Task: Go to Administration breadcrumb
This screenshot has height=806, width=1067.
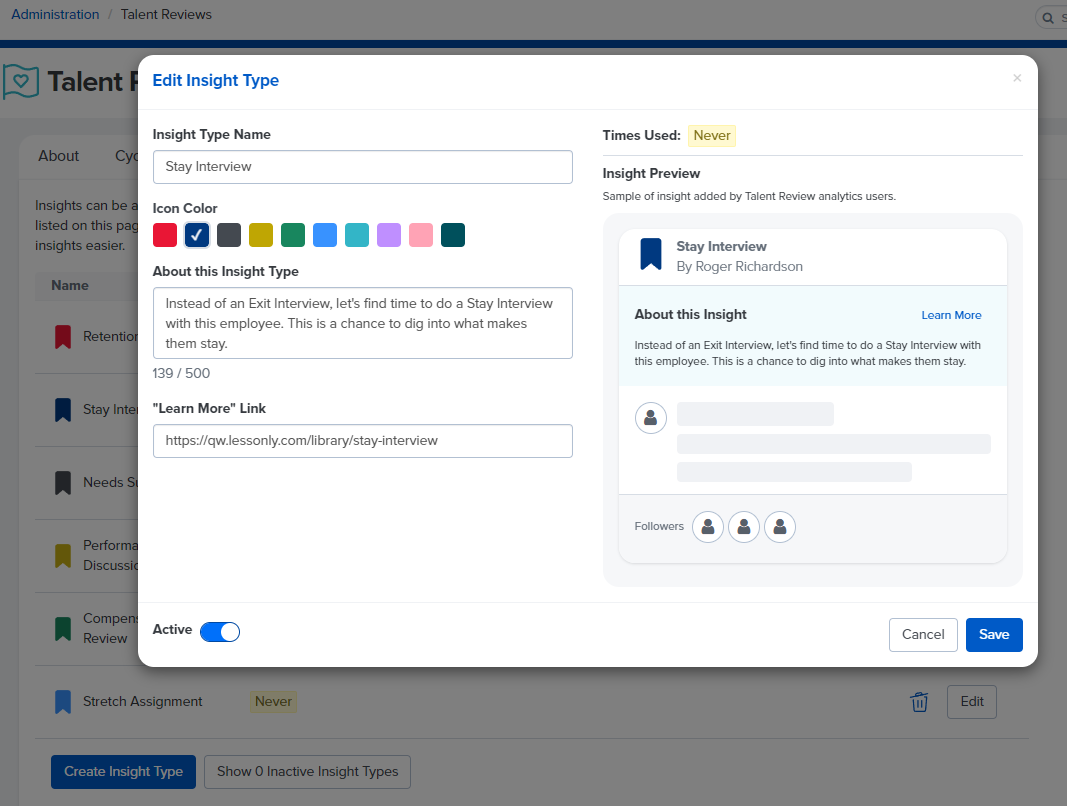Action: tap(55, 14)
